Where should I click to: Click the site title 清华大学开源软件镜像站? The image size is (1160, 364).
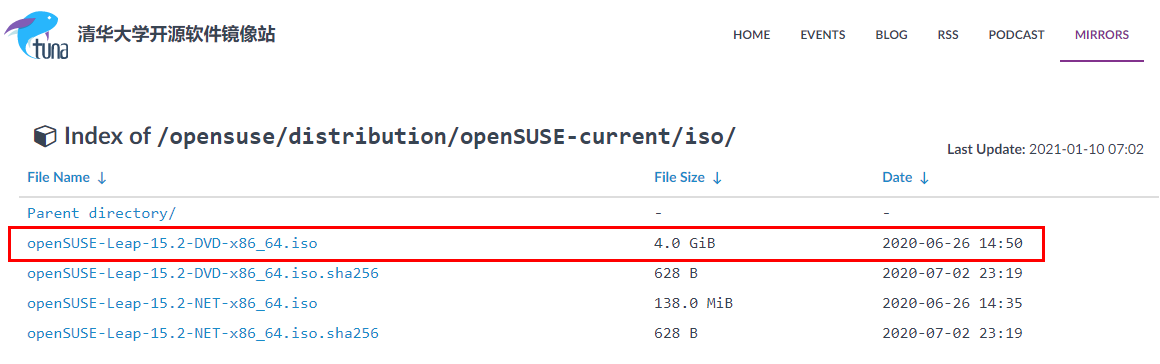click(x=177, y=34)
